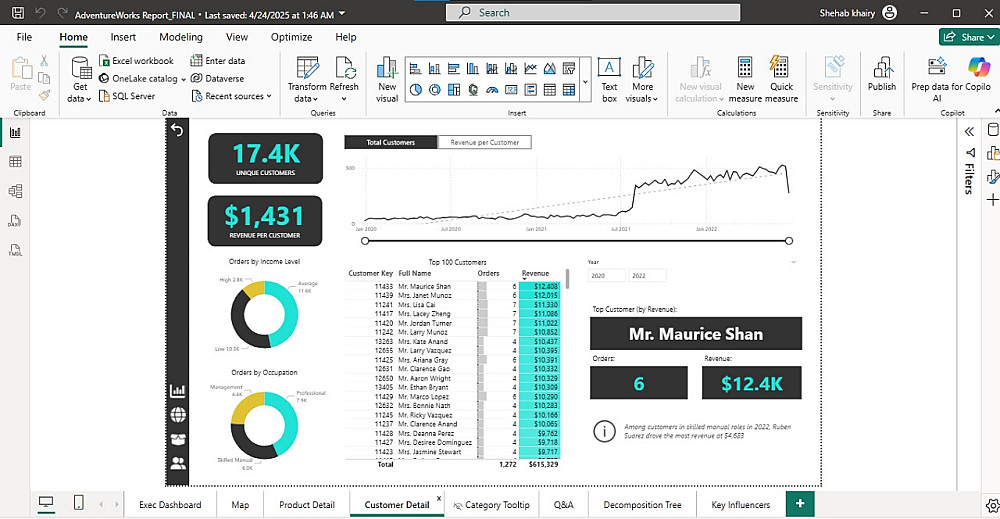Open the Insert ribbon tab
This screenshot has width=1000, height=519.
point(123,37)
